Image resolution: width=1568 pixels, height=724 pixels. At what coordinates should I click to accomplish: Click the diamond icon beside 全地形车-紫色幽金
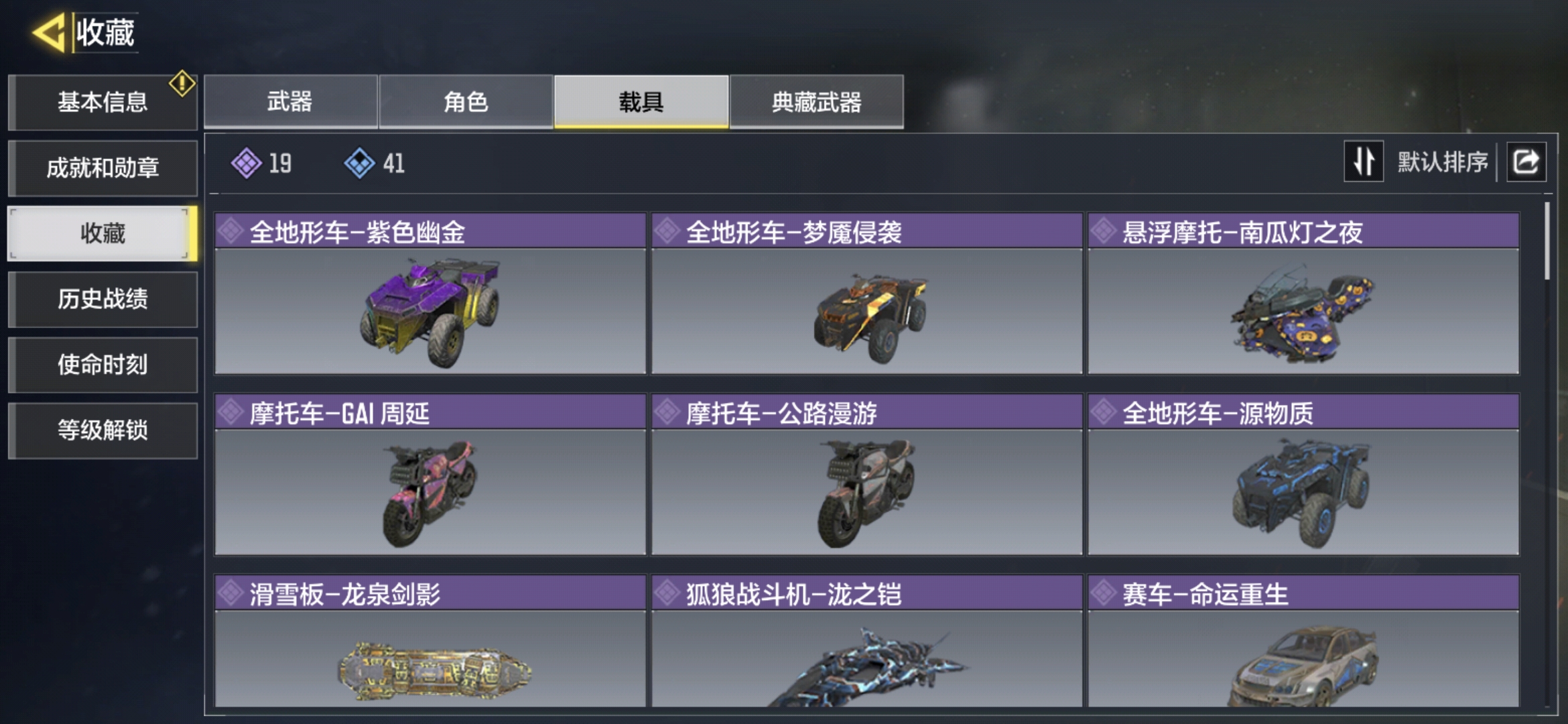(x=231, y=231)
